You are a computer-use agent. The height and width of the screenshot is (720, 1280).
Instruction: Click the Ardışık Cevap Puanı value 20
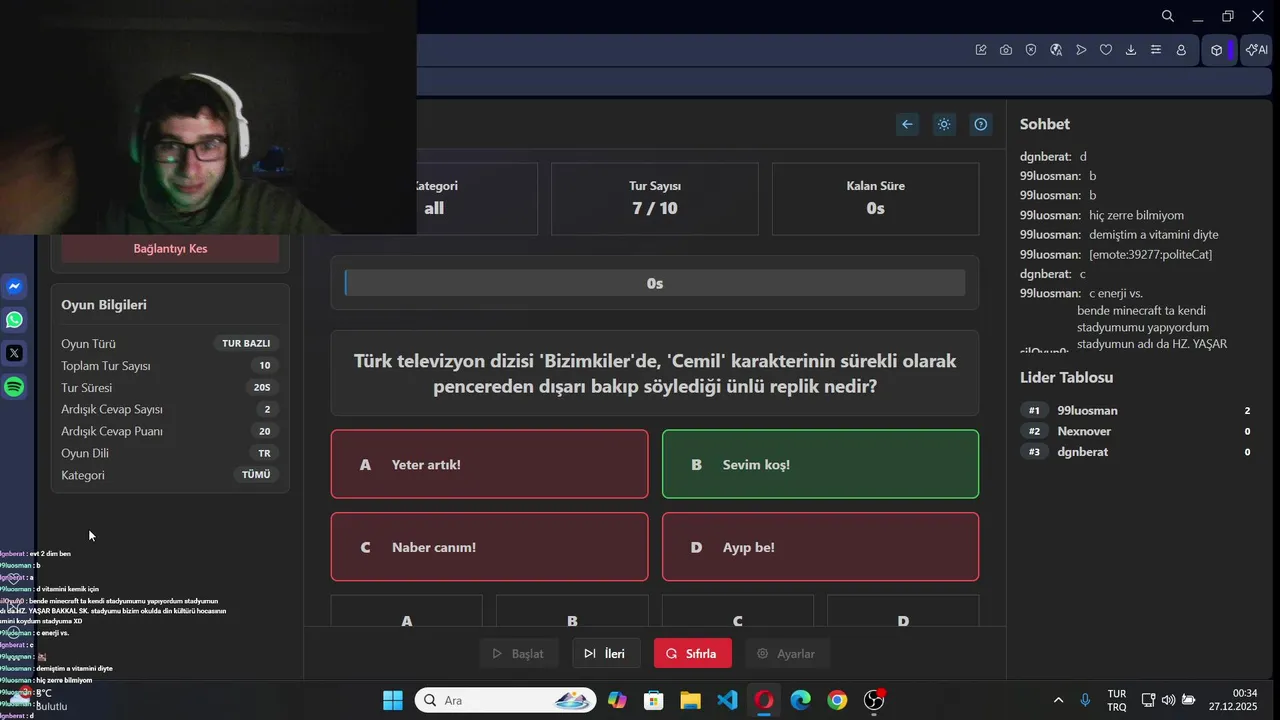265,431
